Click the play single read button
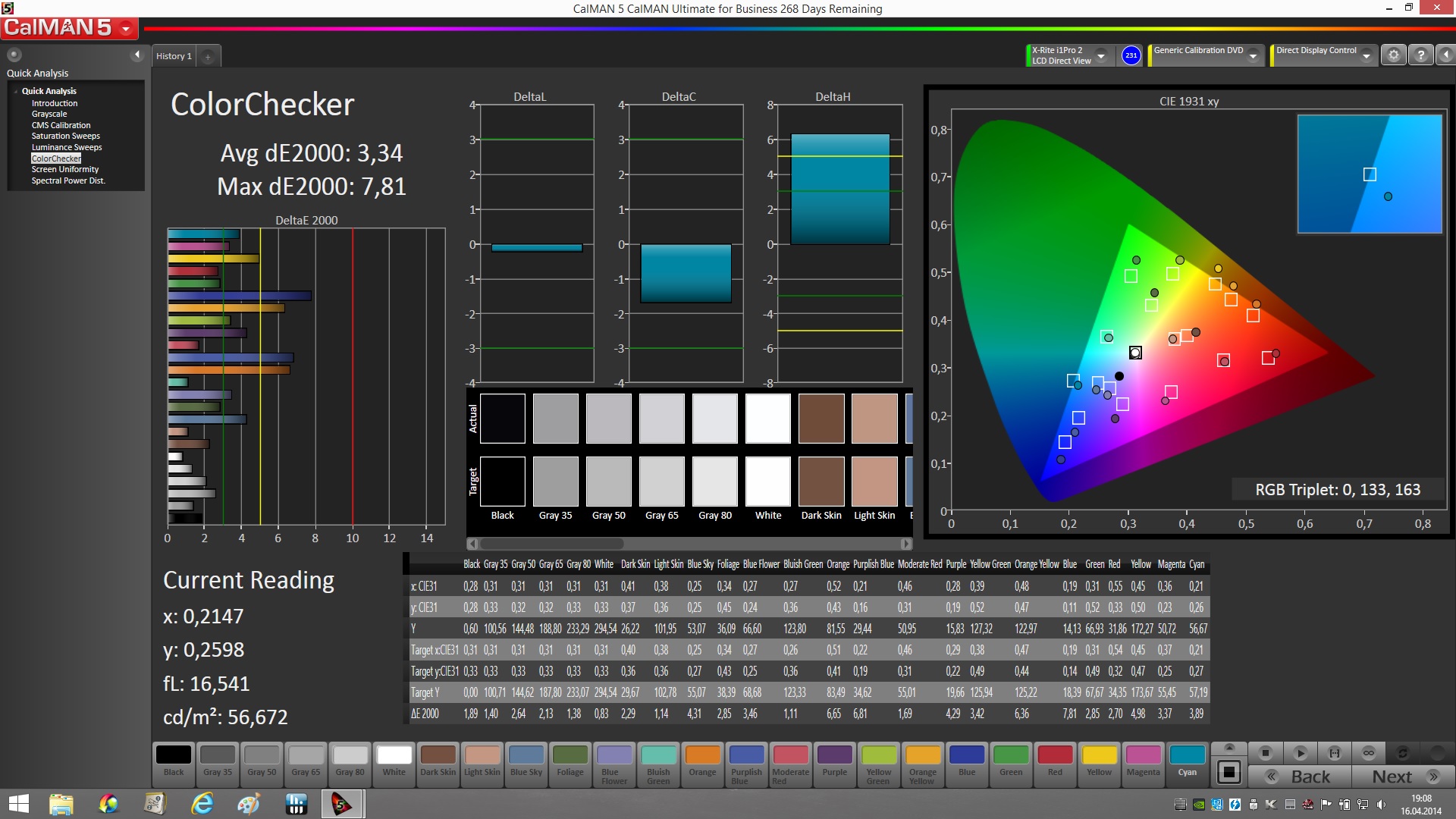 tap(1300, 753)
